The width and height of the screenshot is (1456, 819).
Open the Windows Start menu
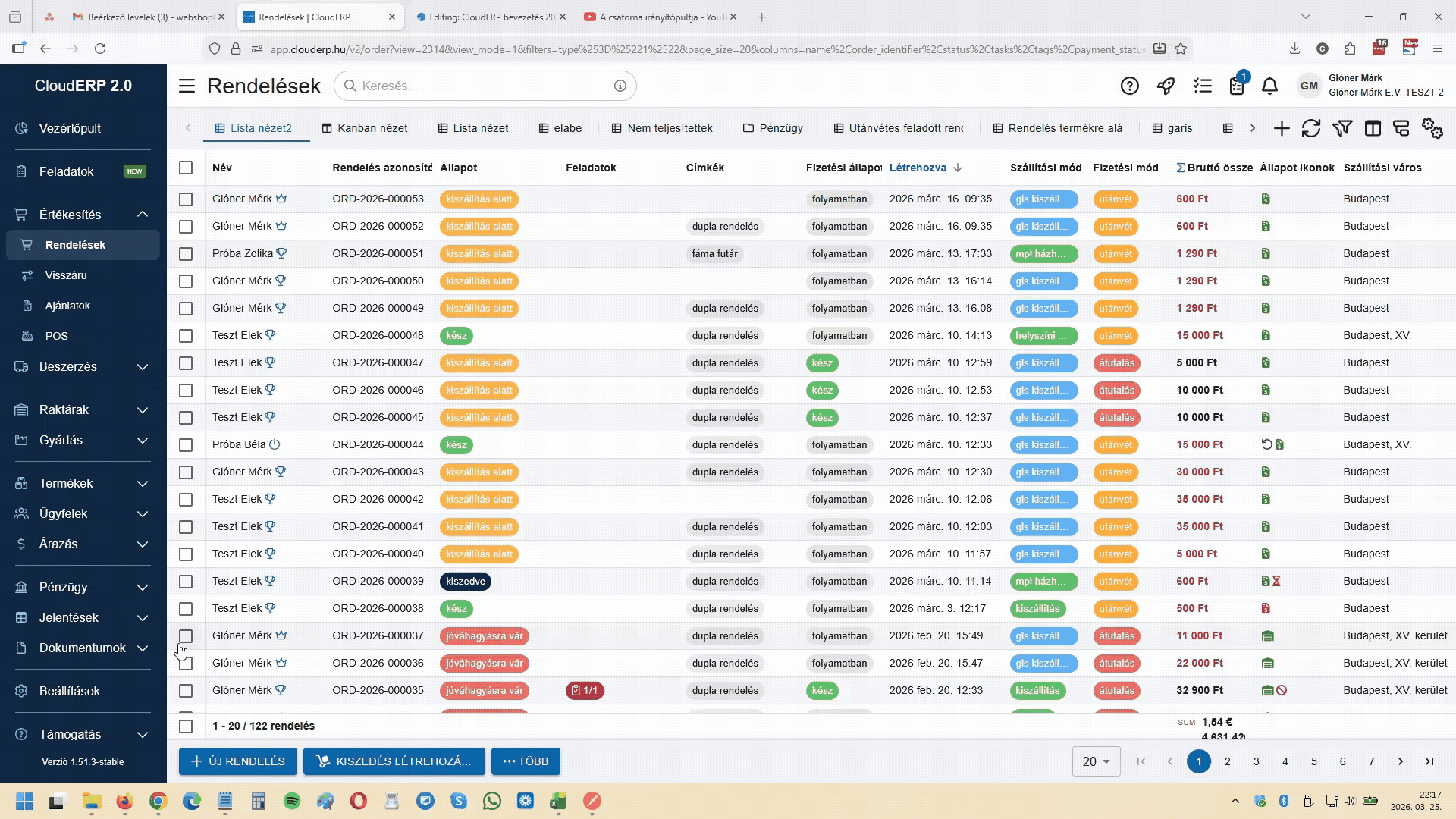point(24,801)
